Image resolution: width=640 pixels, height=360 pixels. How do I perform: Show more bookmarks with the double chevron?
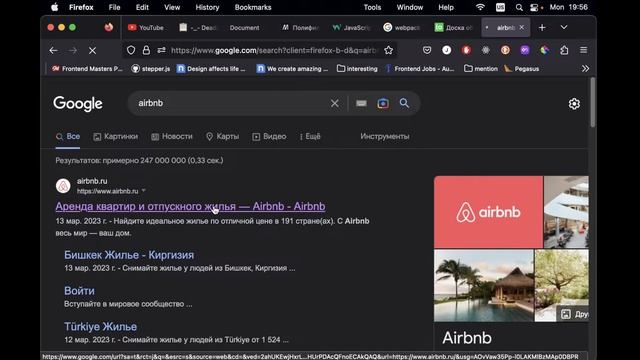click(x=585, y=69)
